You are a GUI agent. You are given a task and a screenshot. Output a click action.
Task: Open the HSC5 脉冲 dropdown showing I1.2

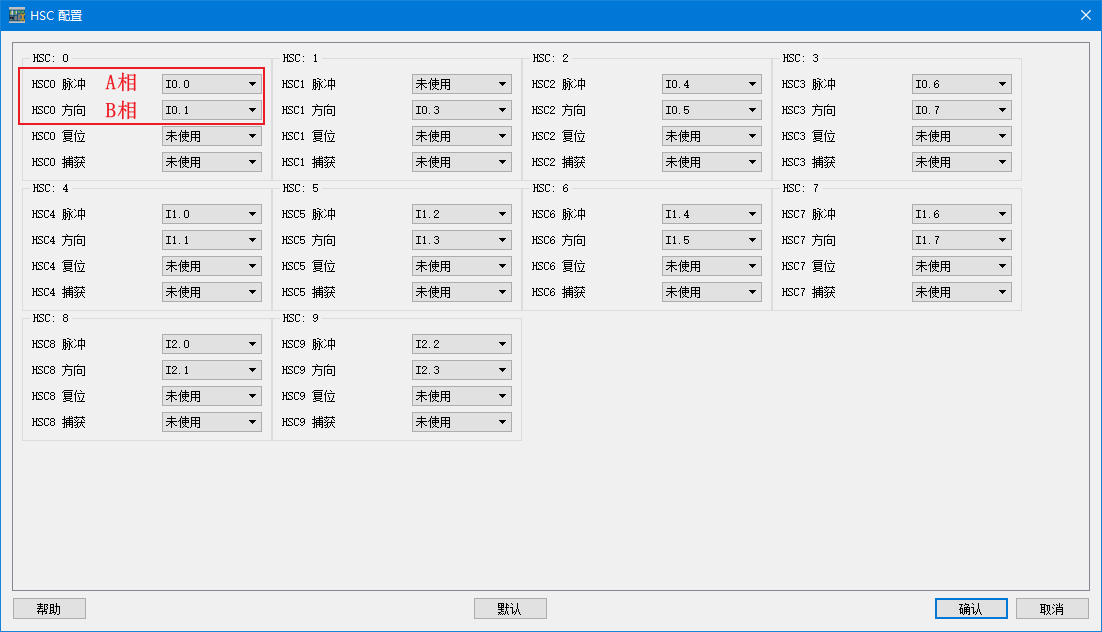[x=462, y=214]
